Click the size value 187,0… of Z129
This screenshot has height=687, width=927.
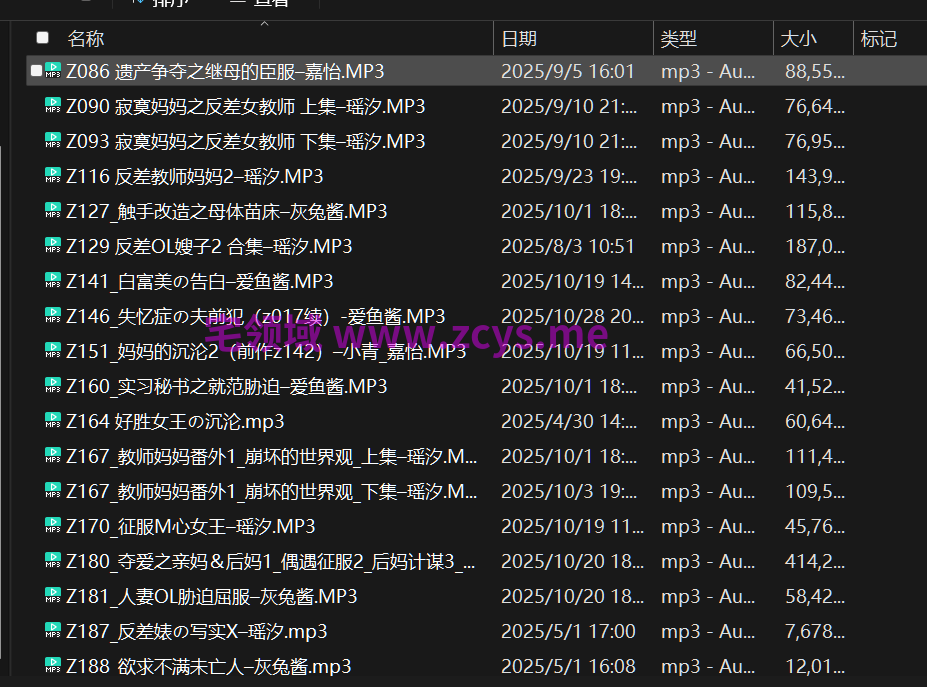[815, 246]
